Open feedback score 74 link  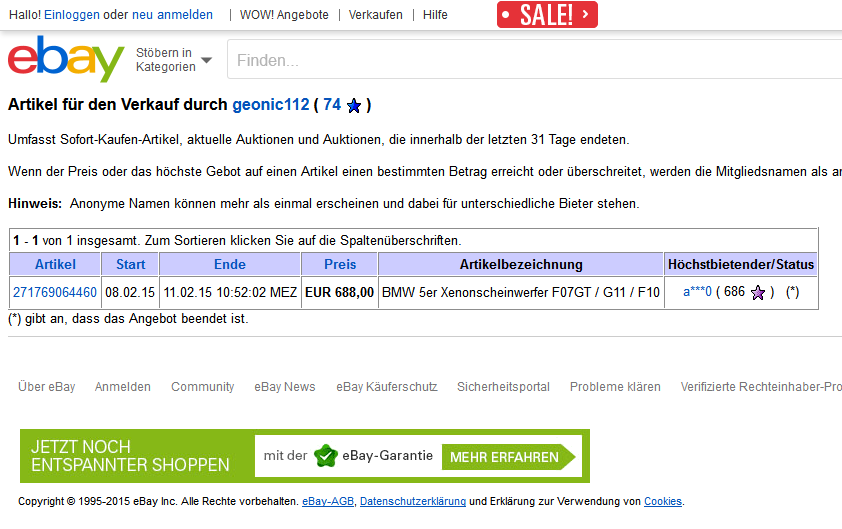coord(332,104)
